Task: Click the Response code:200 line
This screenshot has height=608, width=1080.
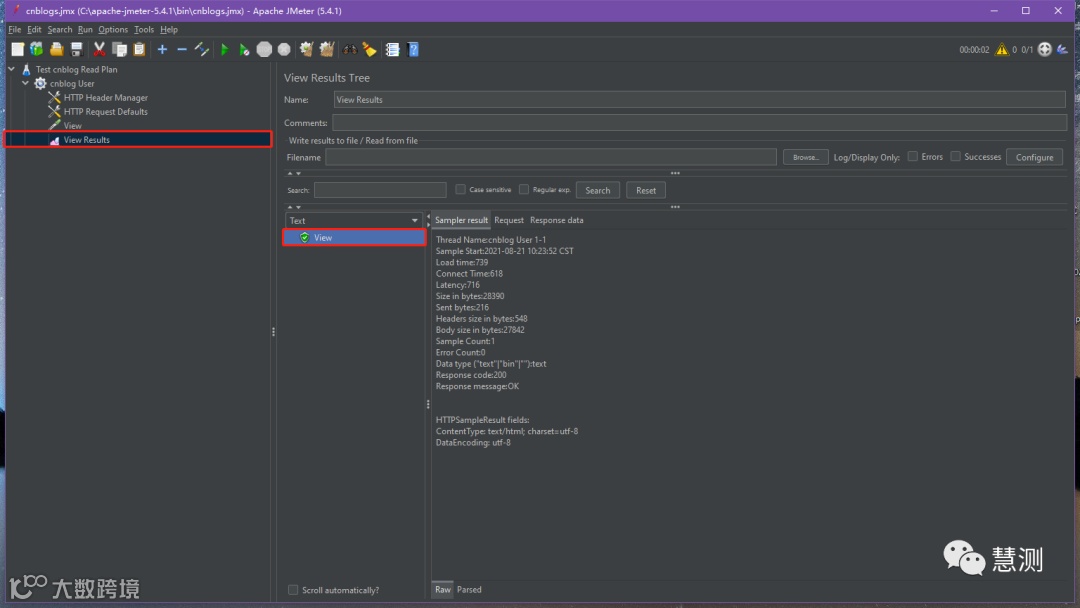Action: 470,375
